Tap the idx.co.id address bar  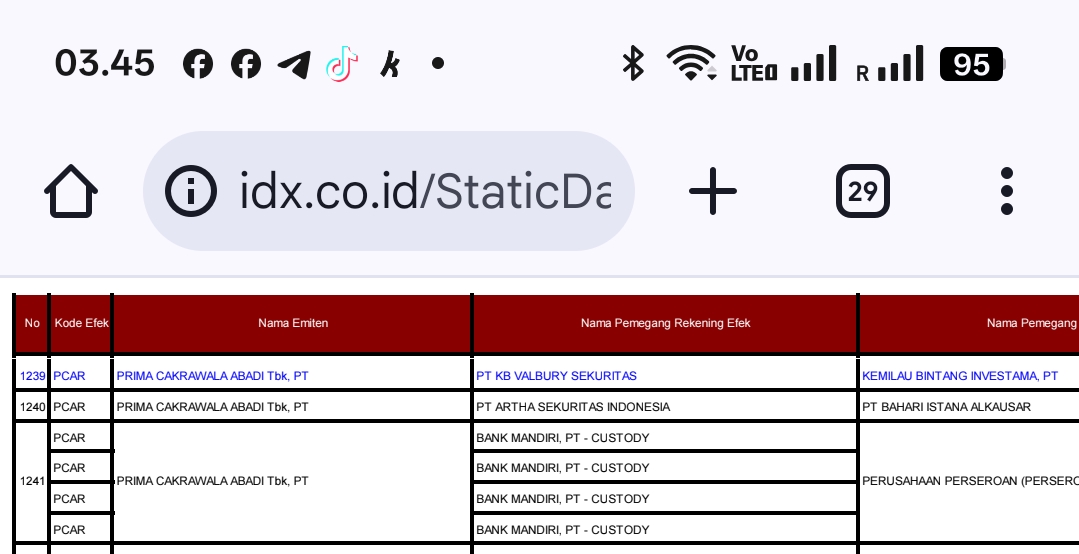389,191
